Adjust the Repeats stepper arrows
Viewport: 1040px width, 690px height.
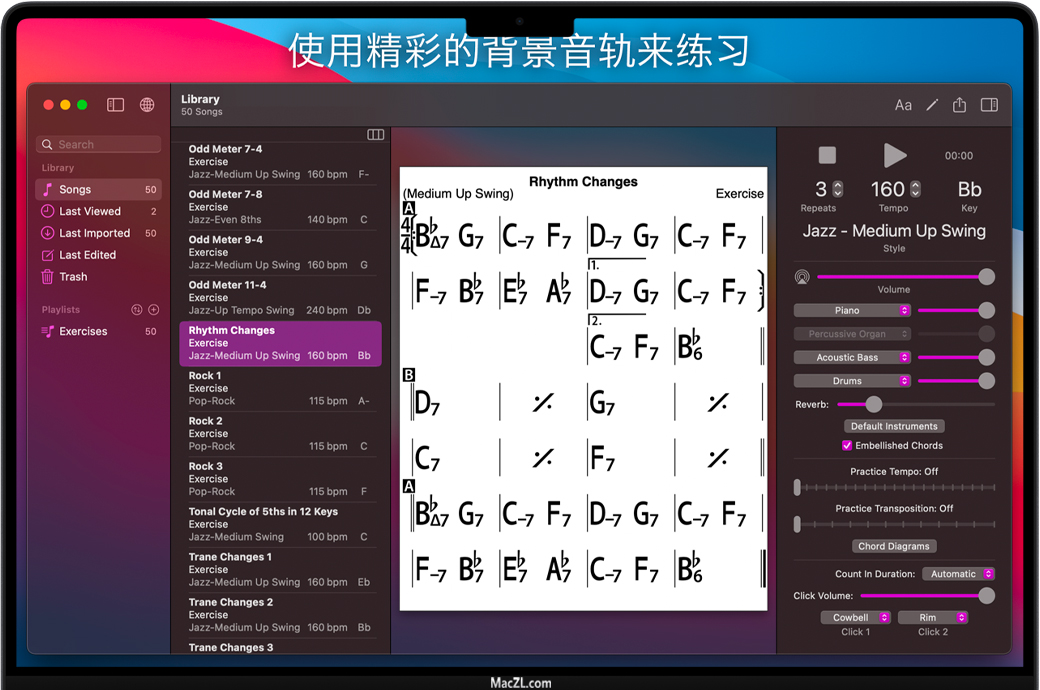tap(838, 189)
